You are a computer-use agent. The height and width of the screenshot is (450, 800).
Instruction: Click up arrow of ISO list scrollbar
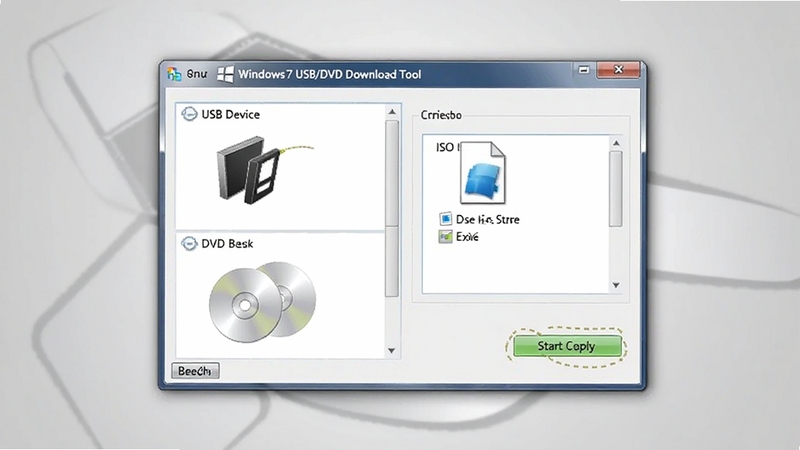[616, 143]
